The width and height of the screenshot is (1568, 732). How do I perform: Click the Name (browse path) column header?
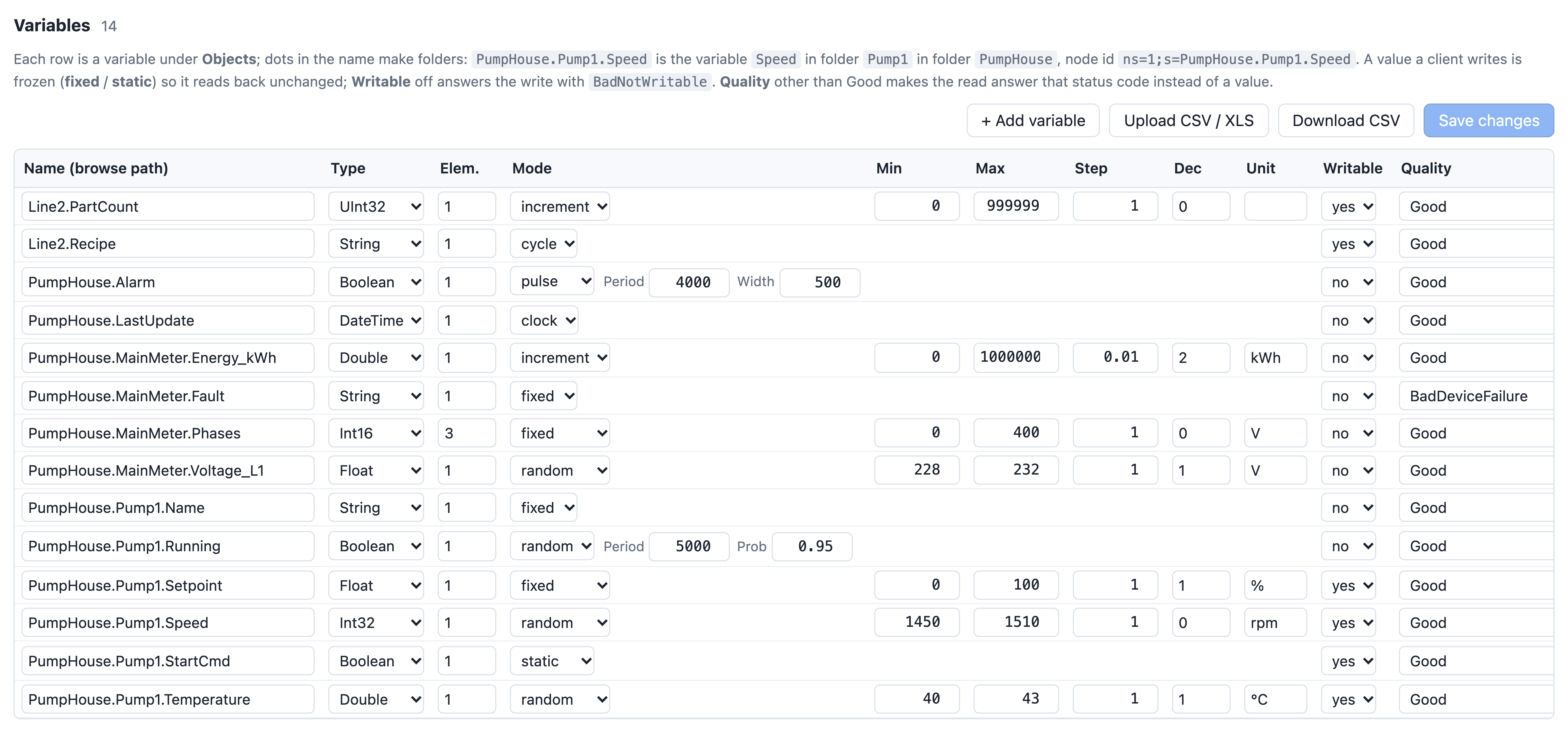(96, 169)
